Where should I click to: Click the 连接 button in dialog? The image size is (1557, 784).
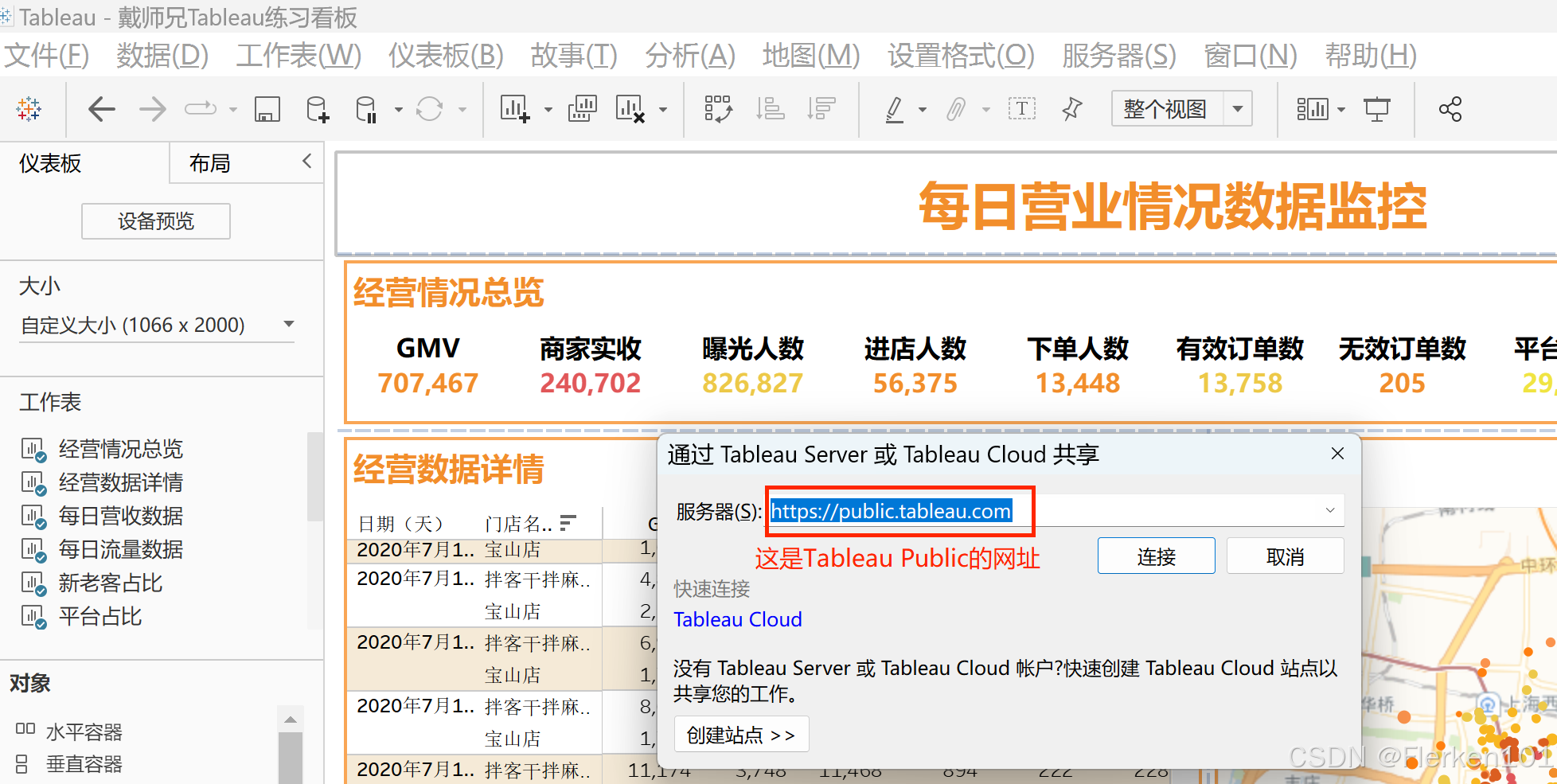tap(1156, 556)
